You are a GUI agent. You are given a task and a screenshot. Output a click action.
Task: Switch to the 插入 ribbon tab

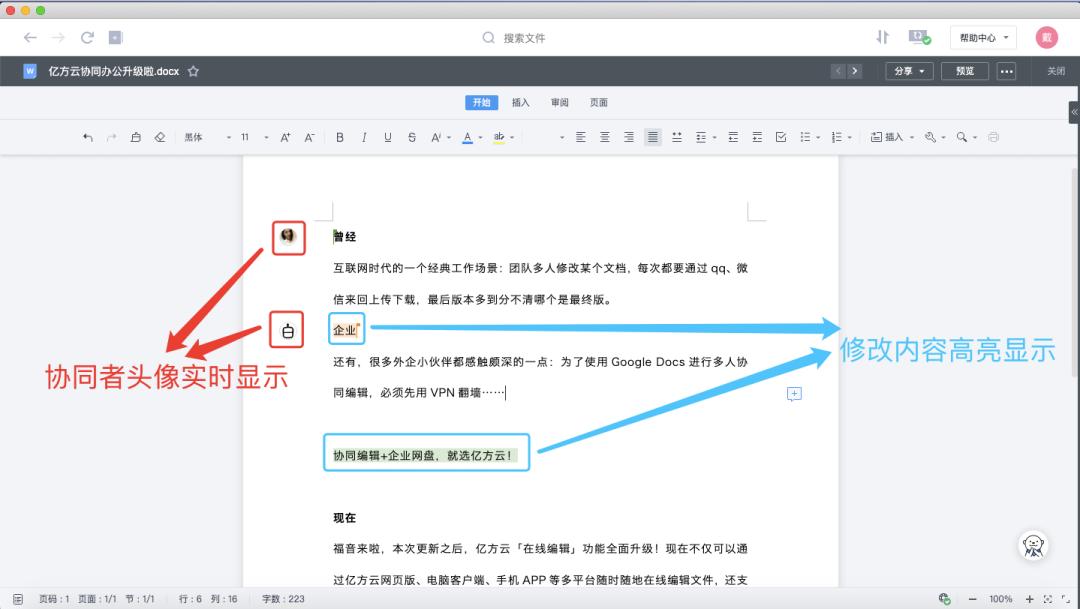coord(520,102)
